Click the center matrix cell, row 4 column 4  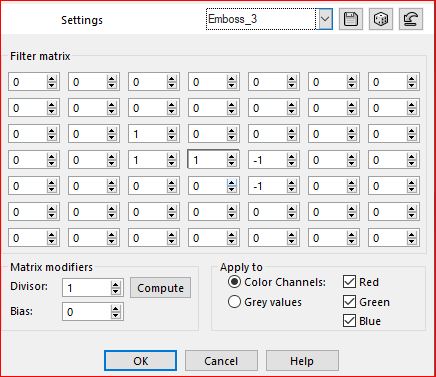tap(207, 160)
